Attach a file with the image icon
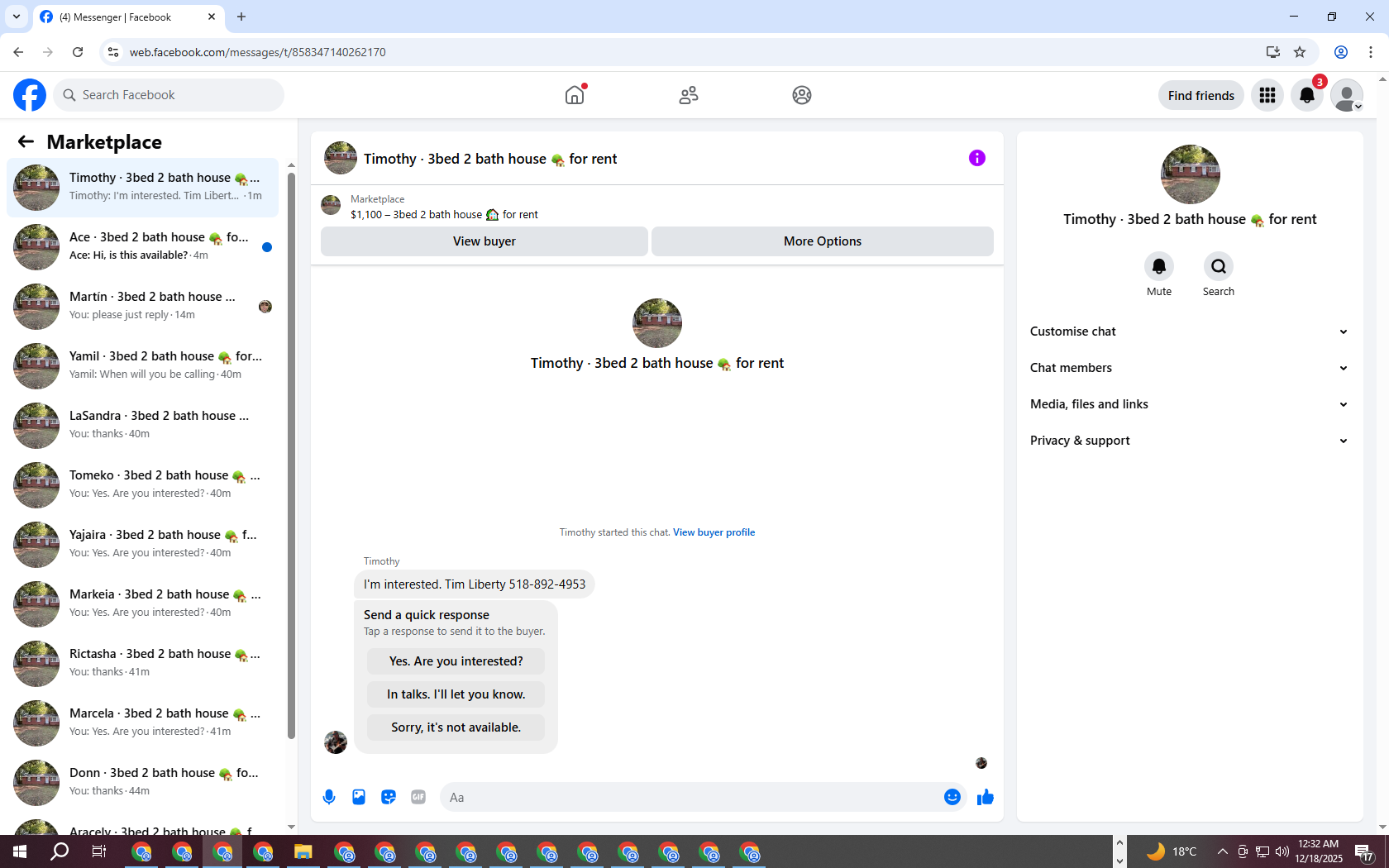The height and width of the screenshot is (868, 1389). pyautogui.click(x=359, y=797)
